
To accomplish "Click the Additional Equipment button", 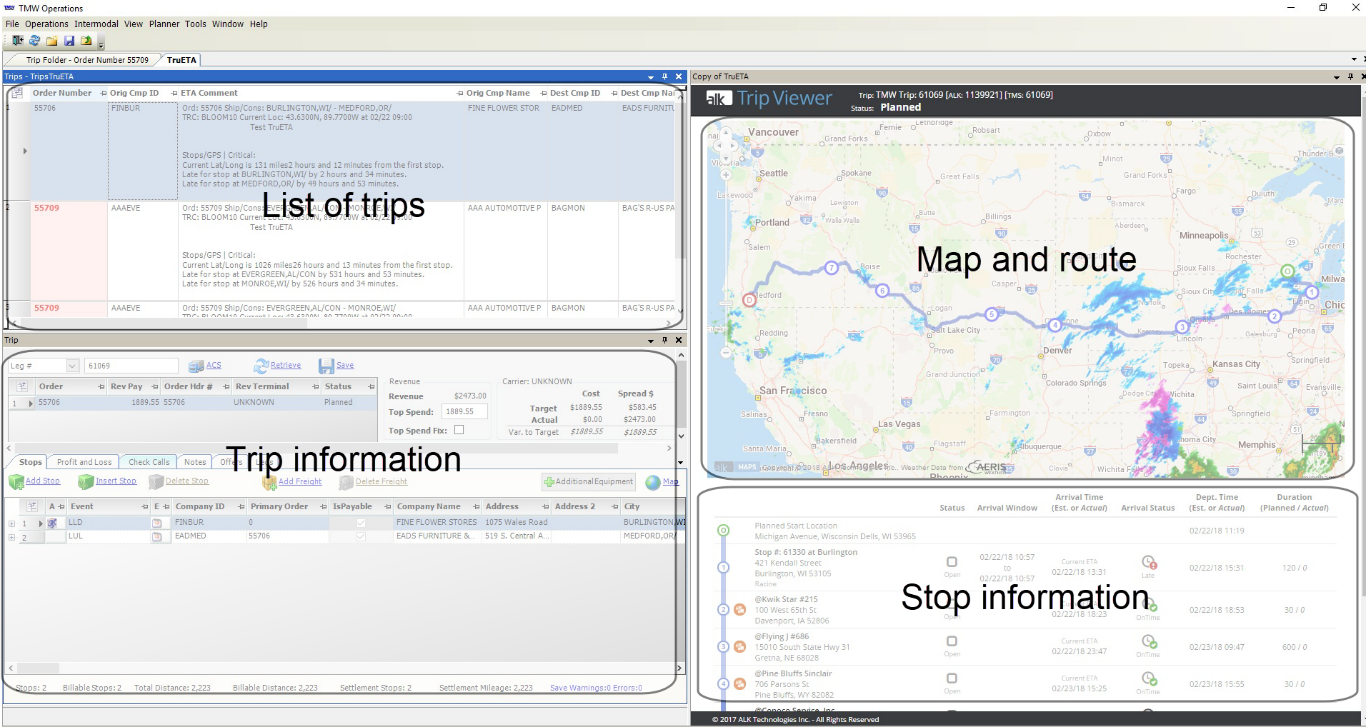I will coord(588,482).
